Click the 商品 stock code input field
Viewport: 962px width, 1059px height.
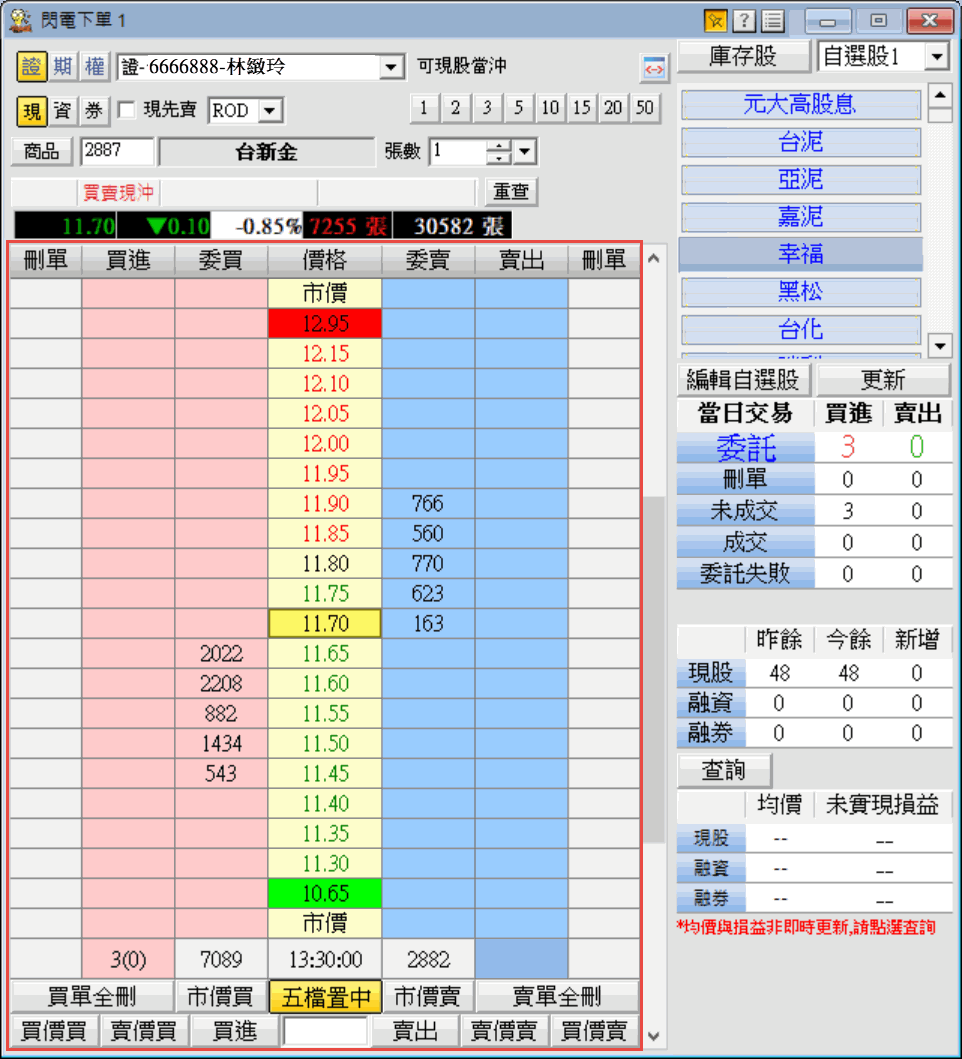(x=118, y=152)
